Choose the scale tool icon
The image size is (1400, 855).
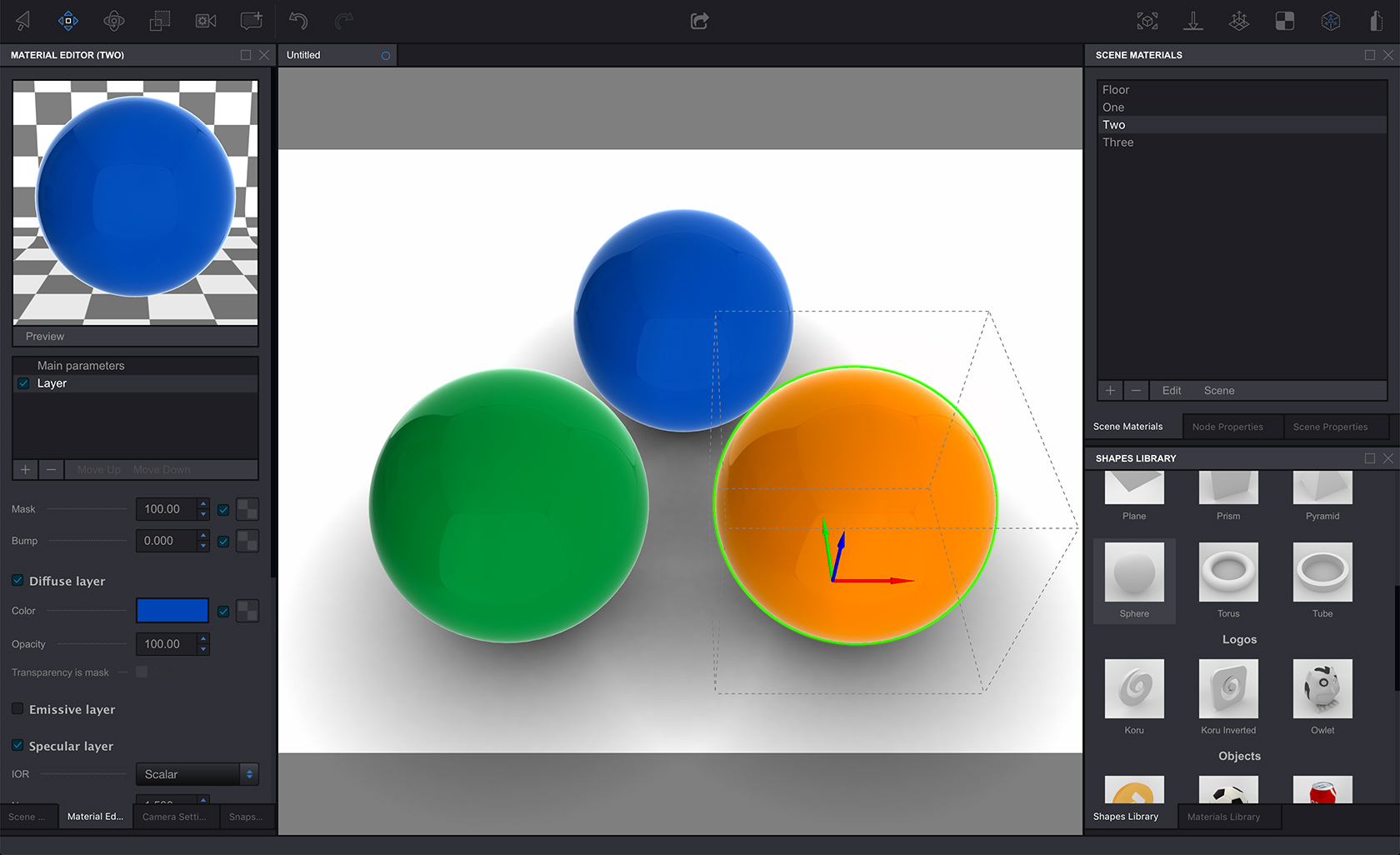point(160,21)
